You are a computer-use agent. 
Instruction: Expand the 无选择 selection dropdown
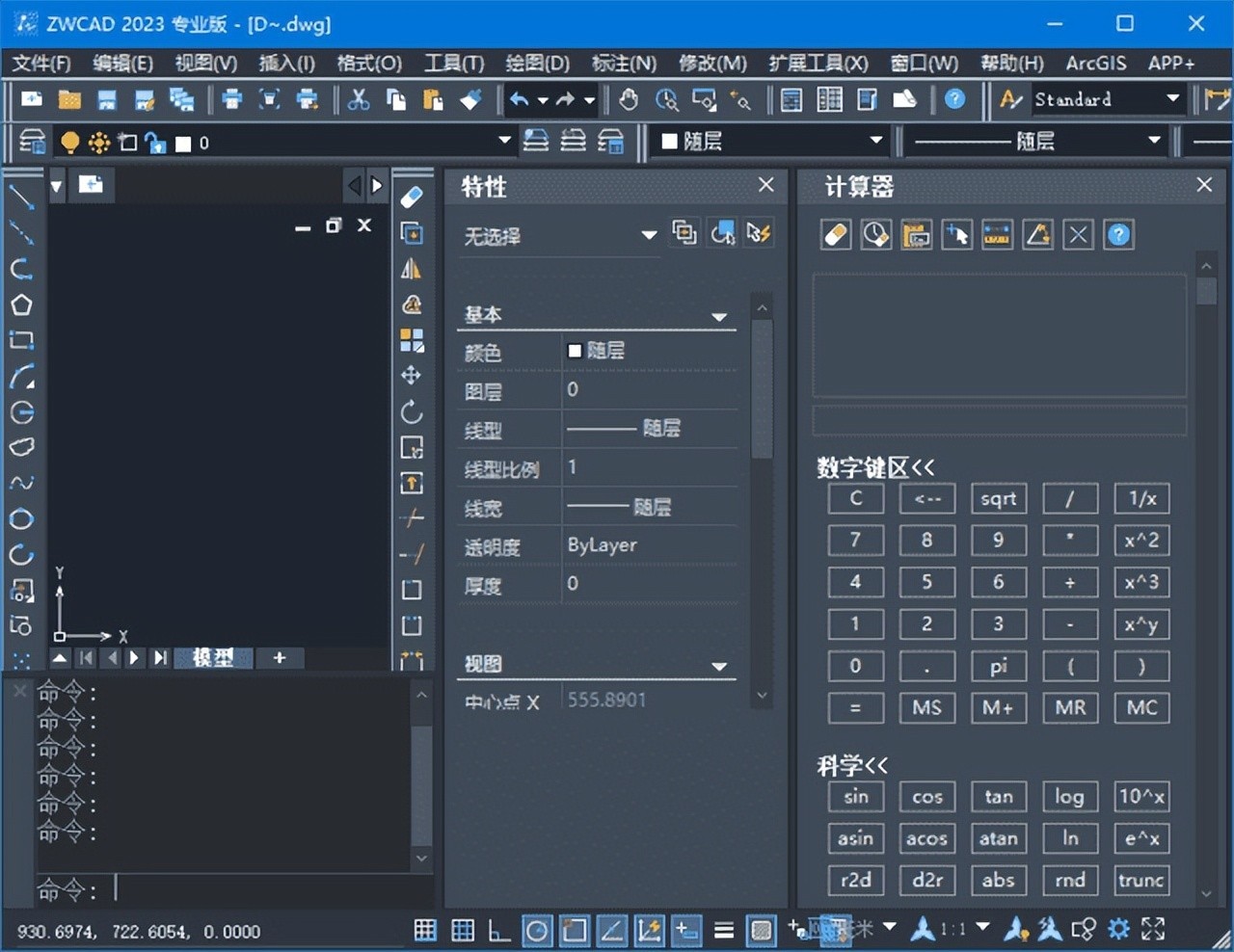649,235
